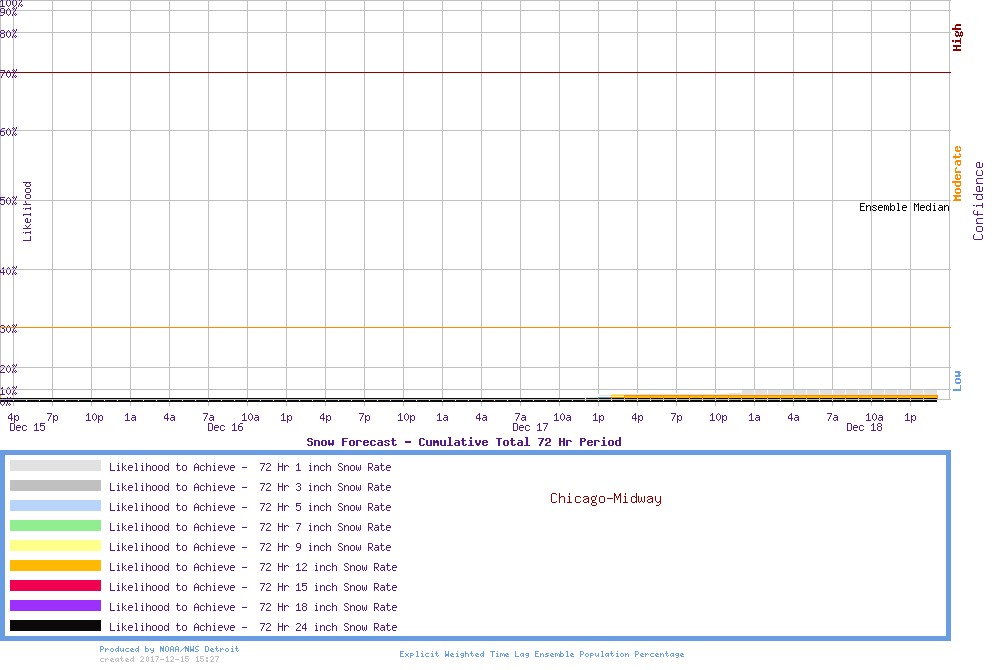Click the 'Low' confidence label
1000x670 pixels.
(957, 381)
